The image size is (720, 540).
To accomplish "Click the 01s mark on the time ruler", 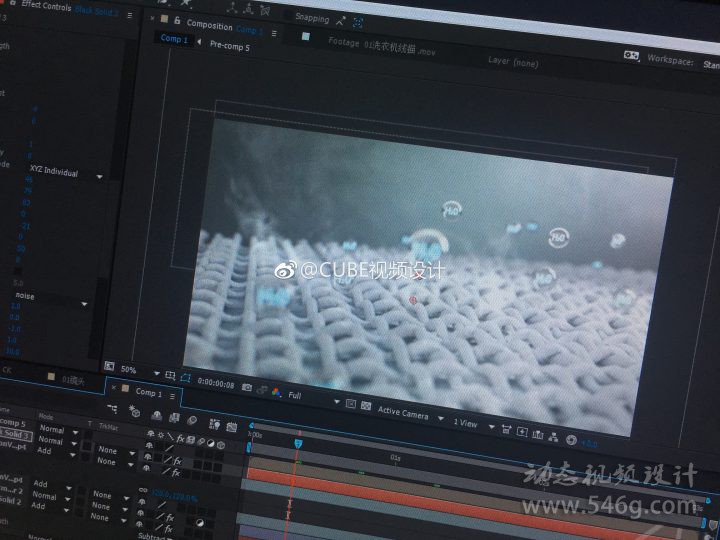I will [x=395, y=458].
